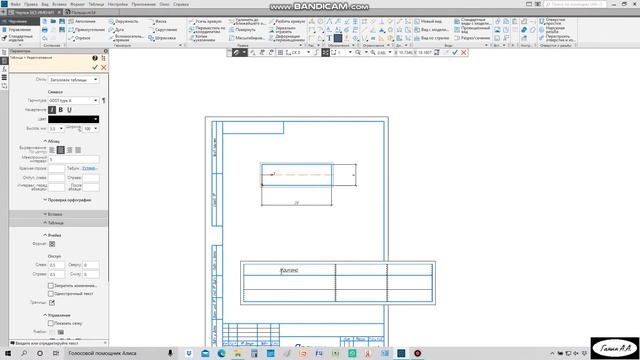Toggle italic text style
640x360 pixels.
pyautogui.click(x=52, y=110)
